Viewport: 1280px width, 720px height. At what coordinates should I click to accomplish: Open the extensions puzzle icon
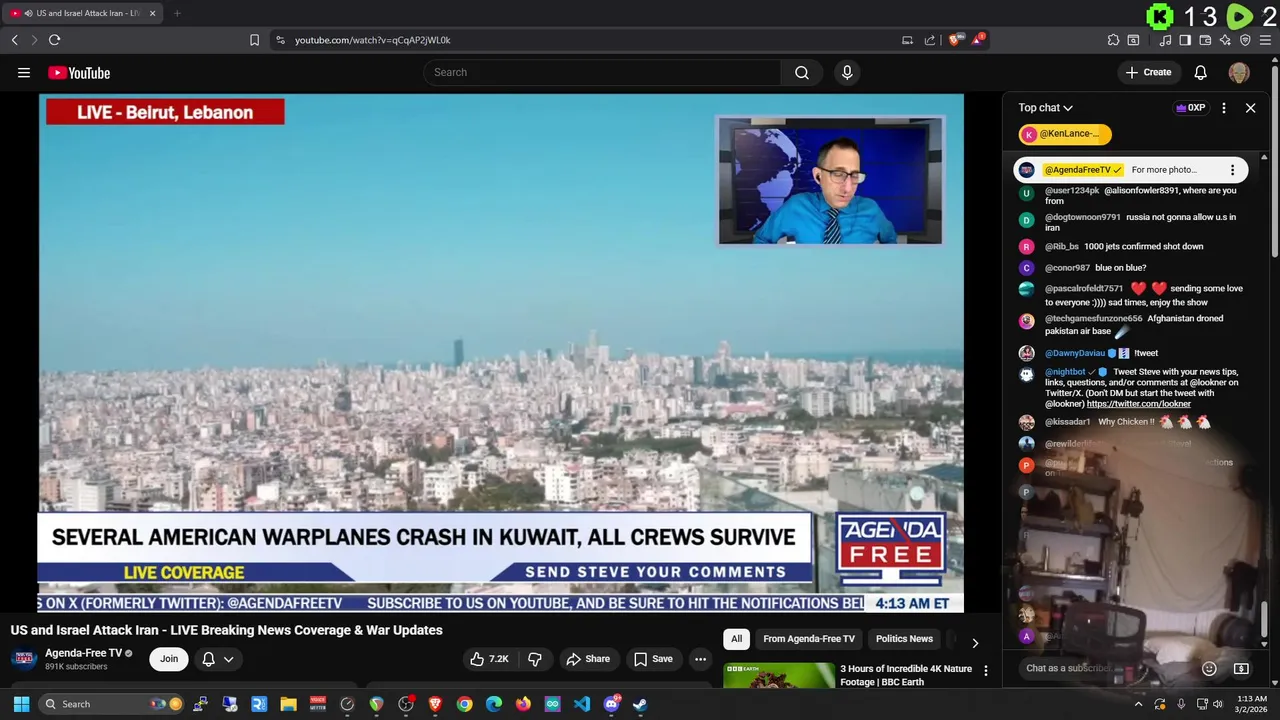[x=1113, y=40]
